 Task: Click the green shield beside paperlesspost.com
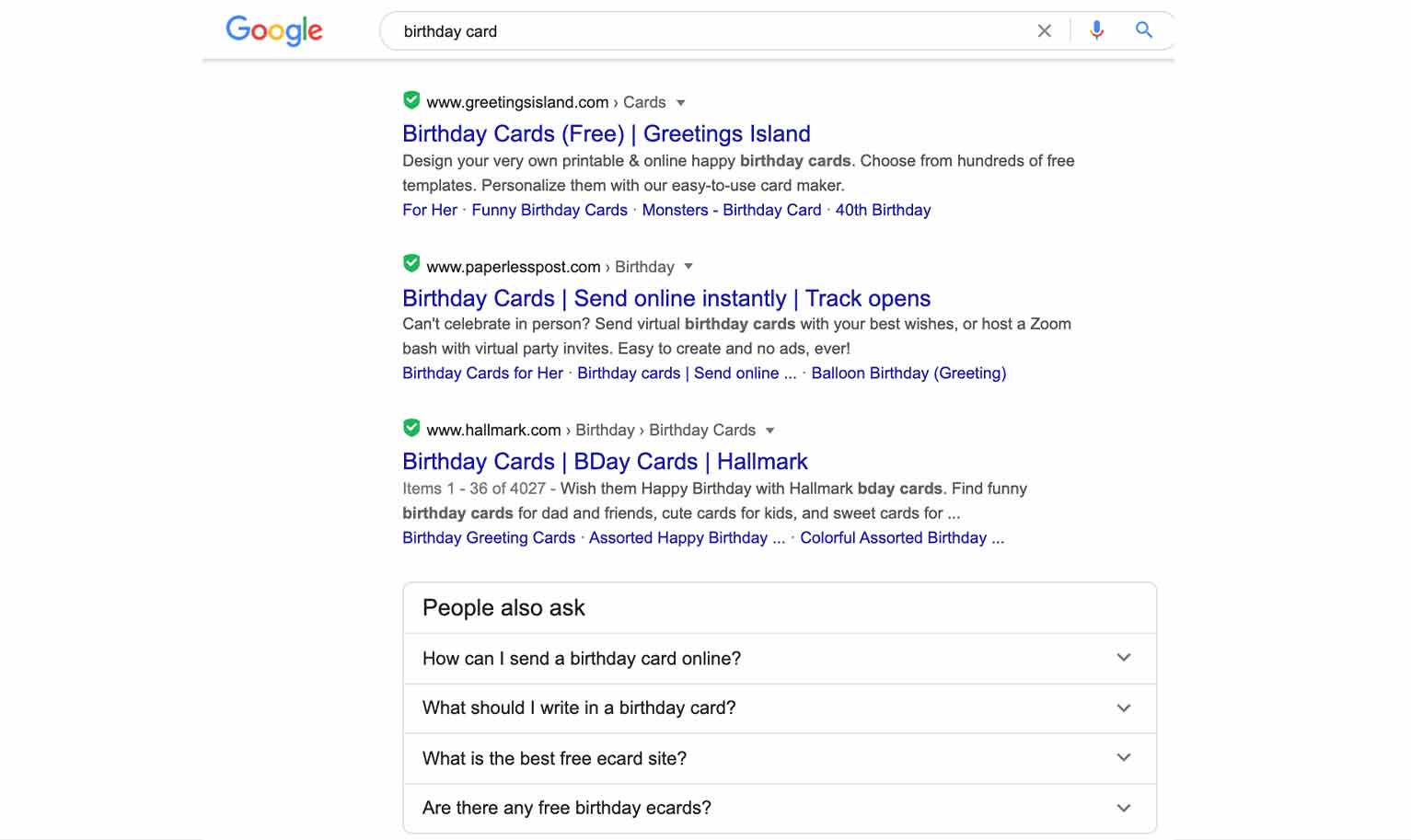411,264
